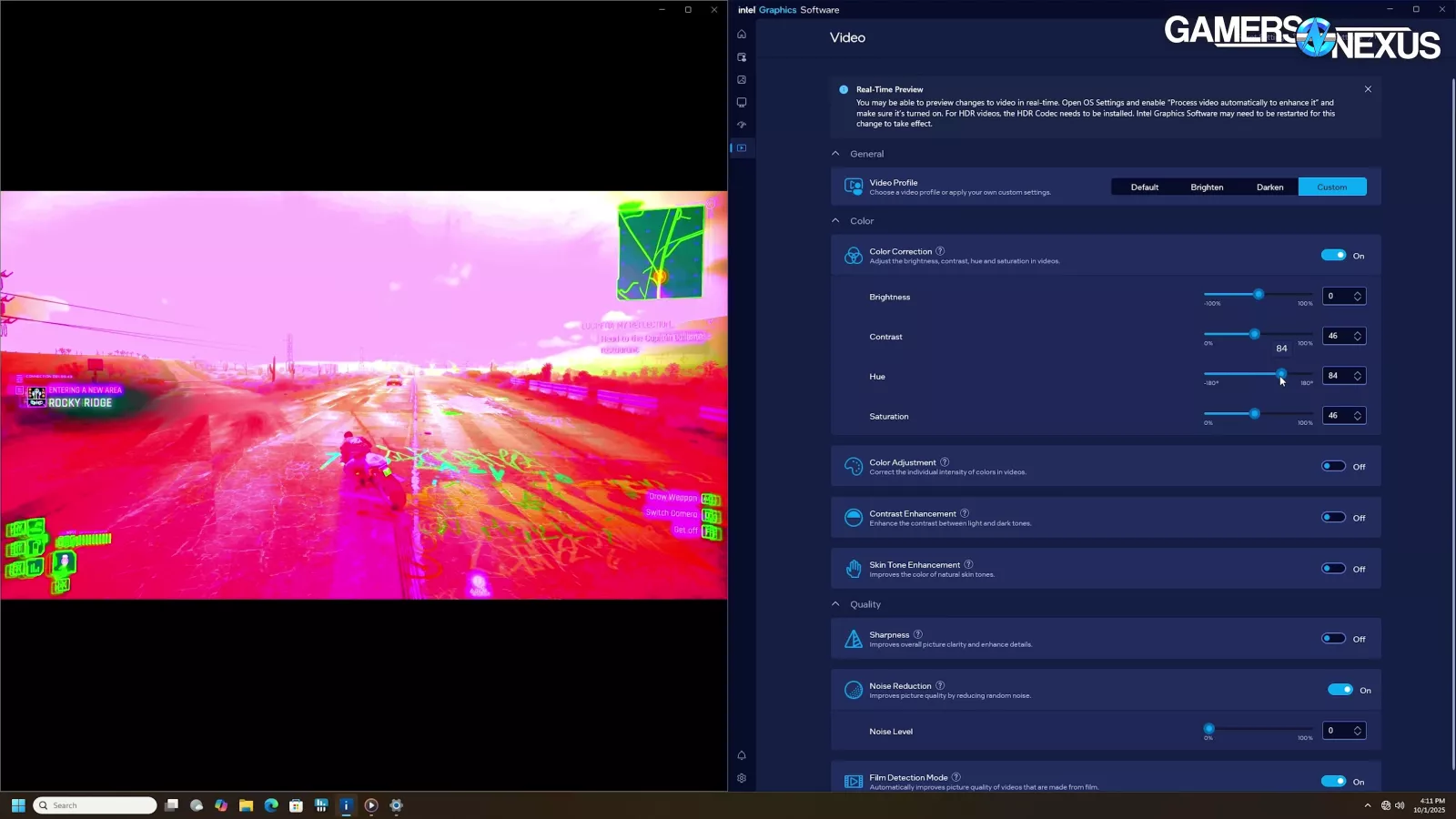This screenshot has height=819, width=1456.
Task: Collapse the Quality section
Action: coord(835,604)
